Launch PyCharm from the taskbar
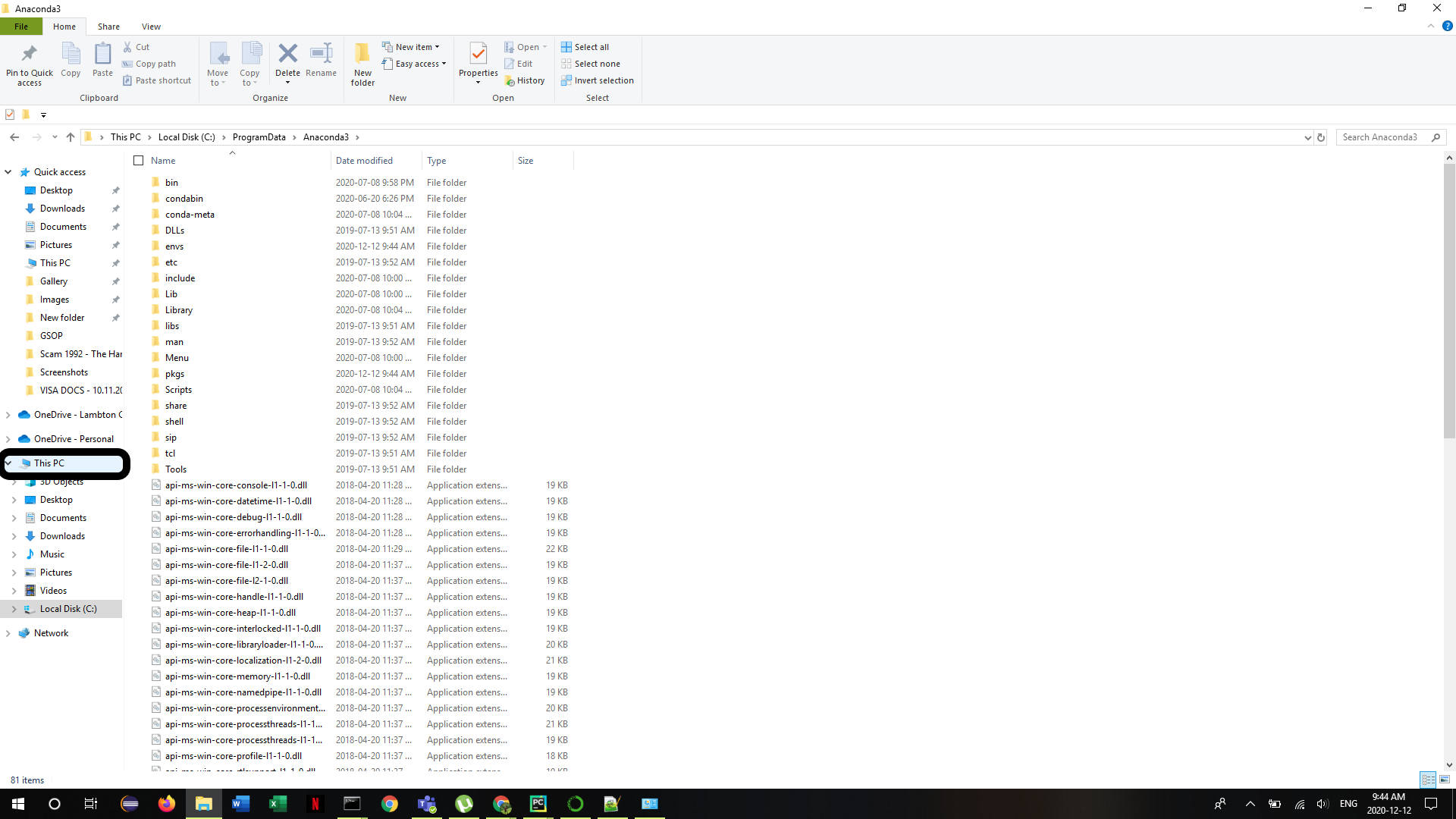 [x=538, y=804]
